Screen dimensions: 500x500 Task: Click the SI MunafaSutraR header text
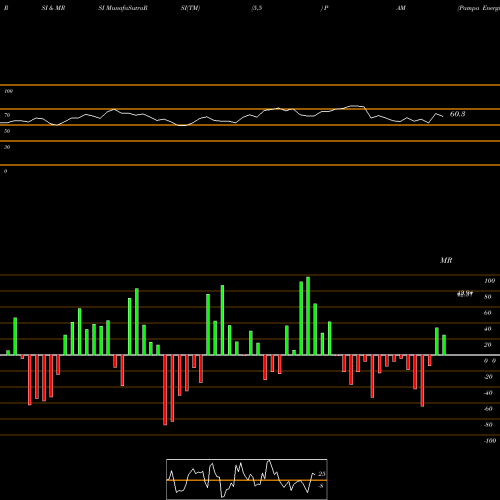click(x=123, y=8)
